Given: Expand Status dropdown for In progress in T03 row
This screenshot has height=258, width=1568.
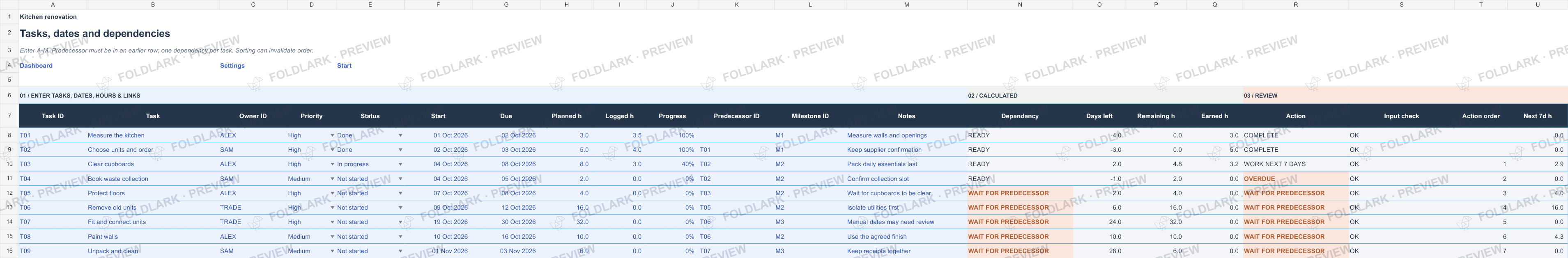Looking at the screenshot, I should tap(400, 164).
